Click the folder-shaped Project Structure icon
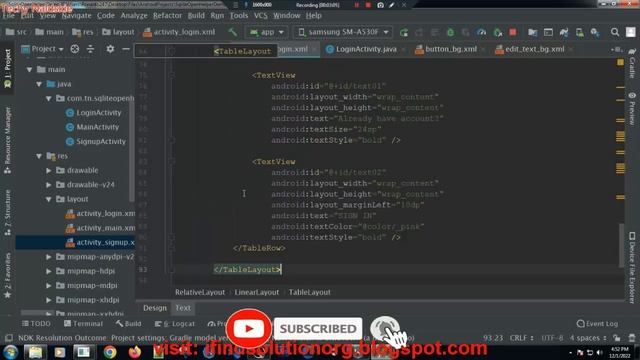Image resolution: width=640 pixels, height=360 pixels. pos(533,32)
